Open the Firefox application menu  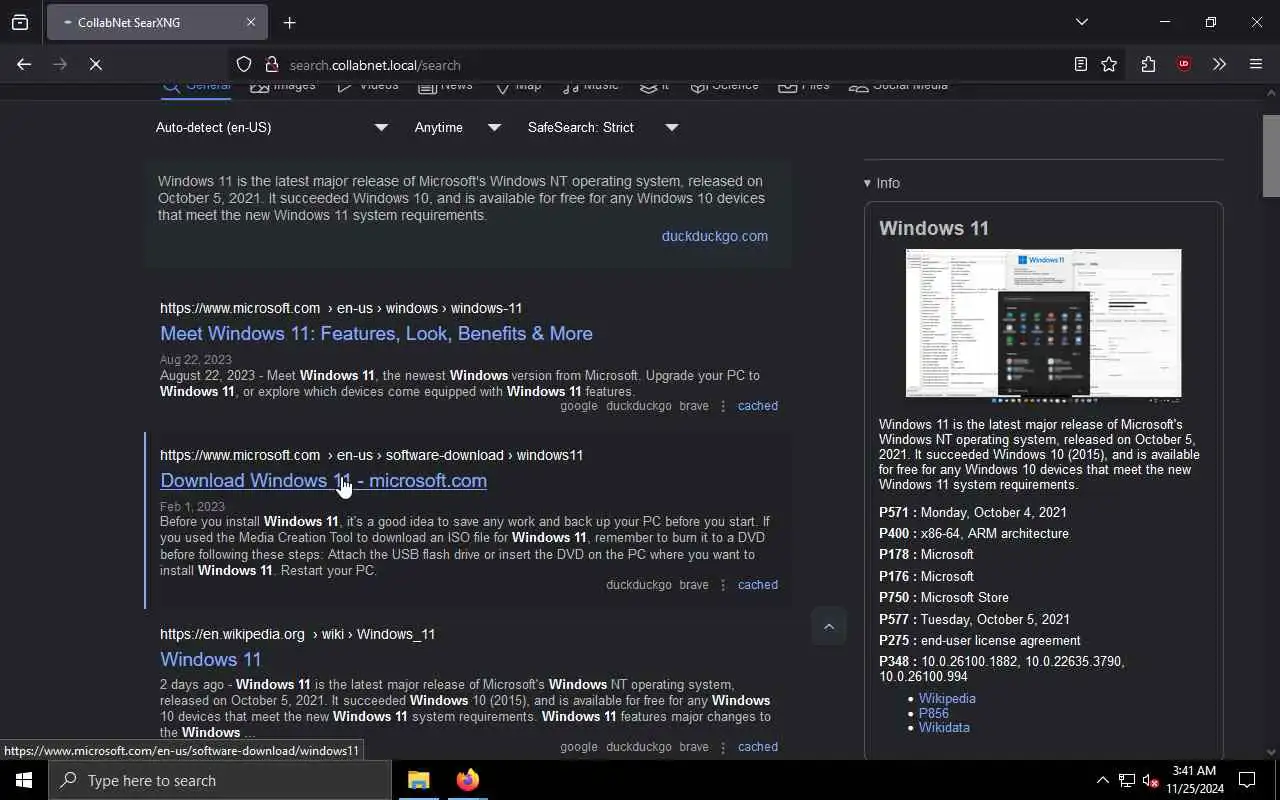point(1256,64)
